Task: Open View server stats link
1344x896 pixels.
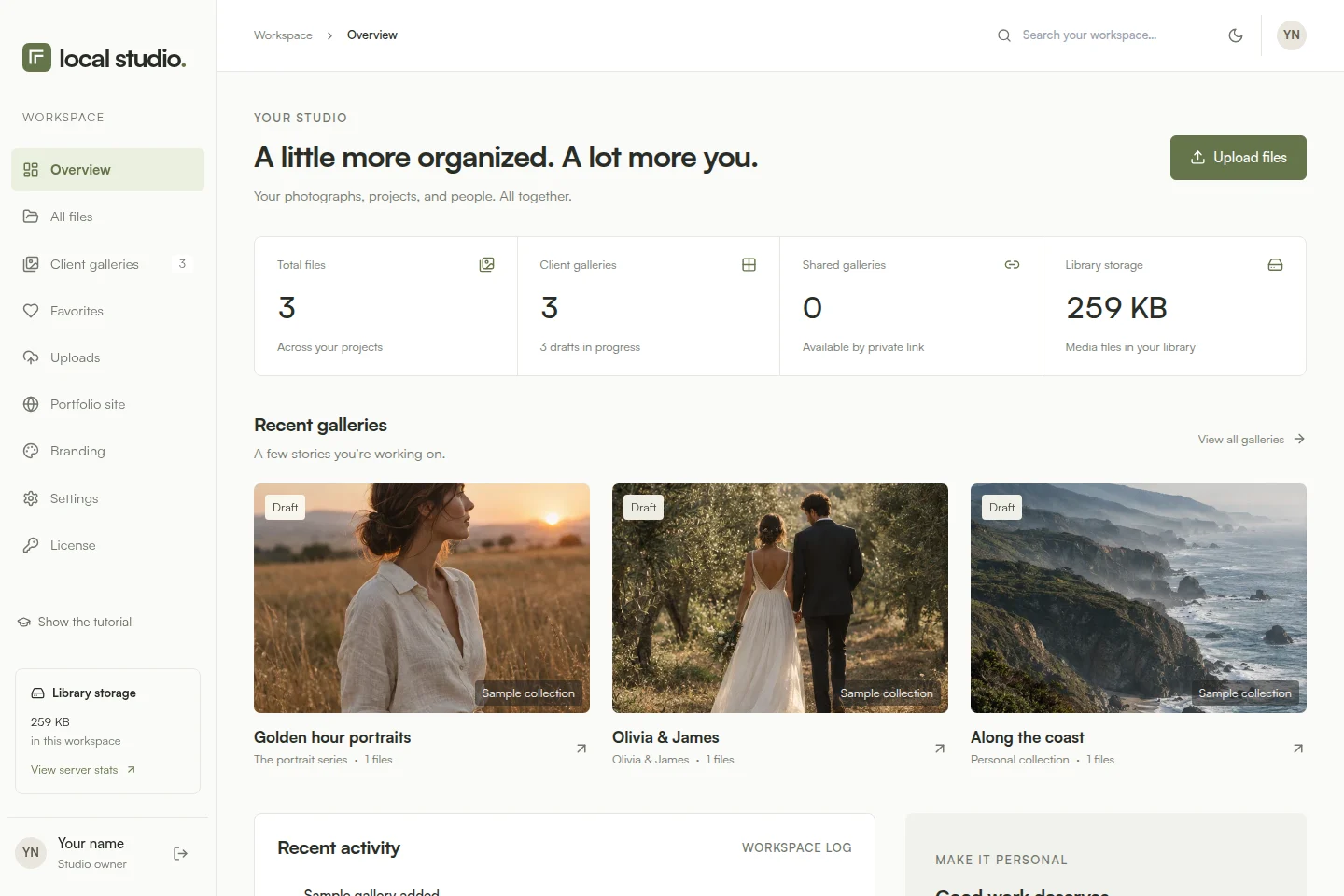Action: point(83,770)
